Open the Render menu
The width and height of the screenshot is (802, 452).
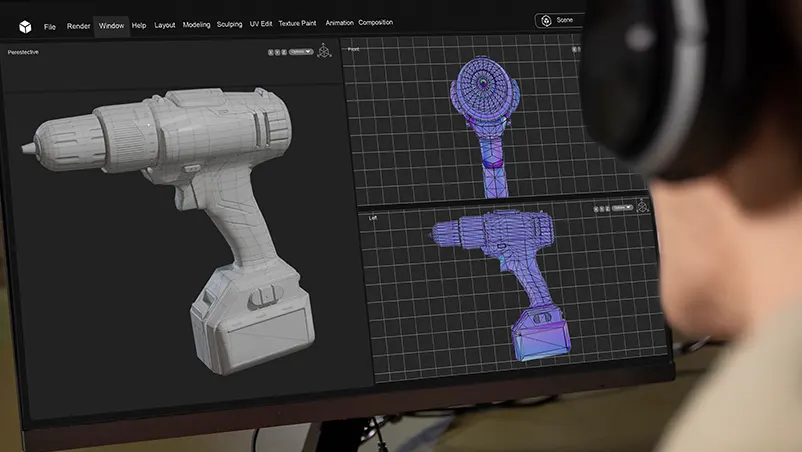tap(78, 26)
